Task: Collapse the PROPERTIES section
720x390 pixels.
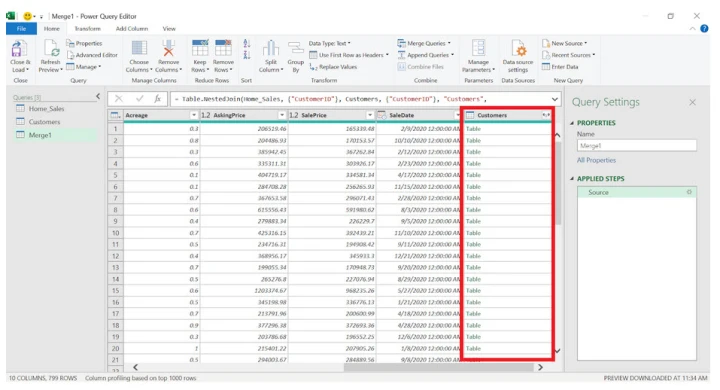Action: [572, 123]
